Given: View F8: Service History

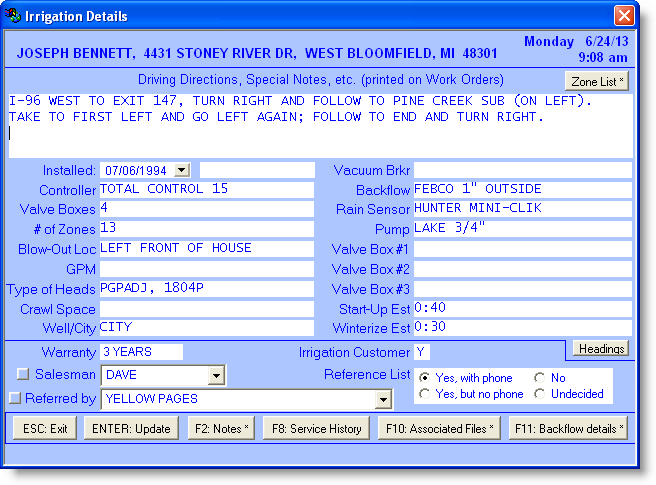Looking at the screenshot, I should (316, 428).
